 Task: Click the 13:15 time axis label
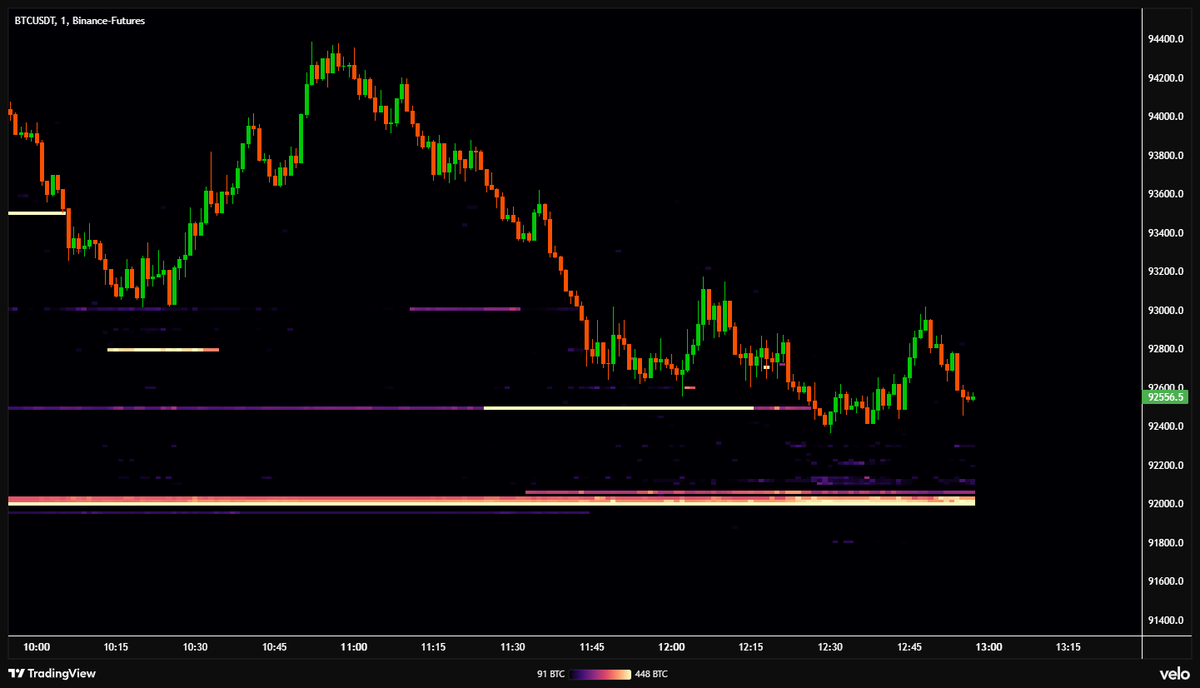coord(1068,647)
